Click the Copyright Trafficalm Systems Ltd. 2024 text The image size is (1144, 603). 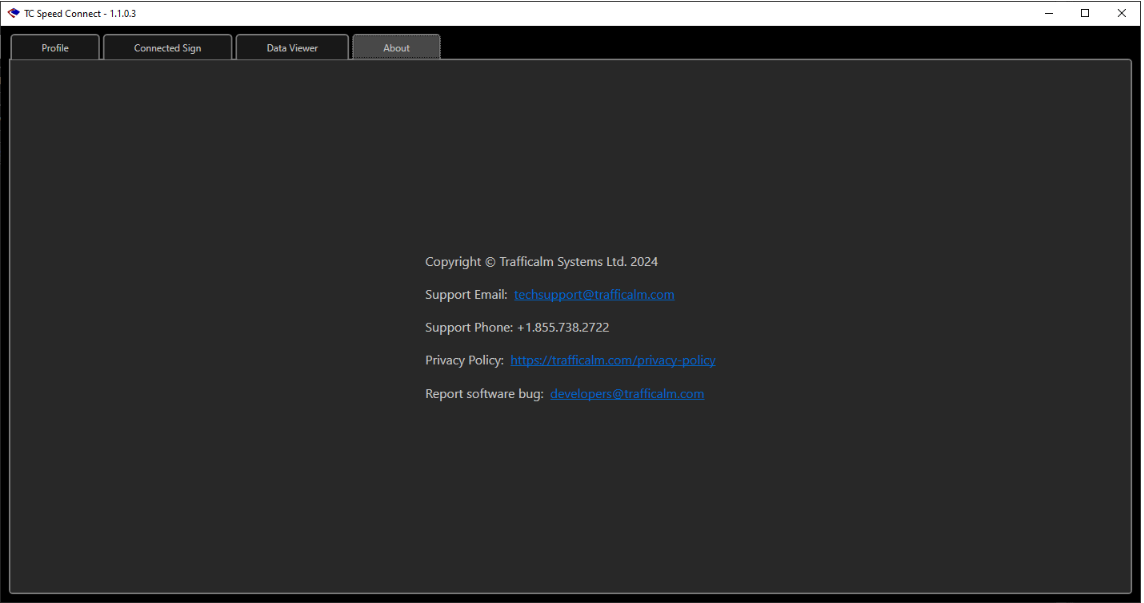point(541,262)
